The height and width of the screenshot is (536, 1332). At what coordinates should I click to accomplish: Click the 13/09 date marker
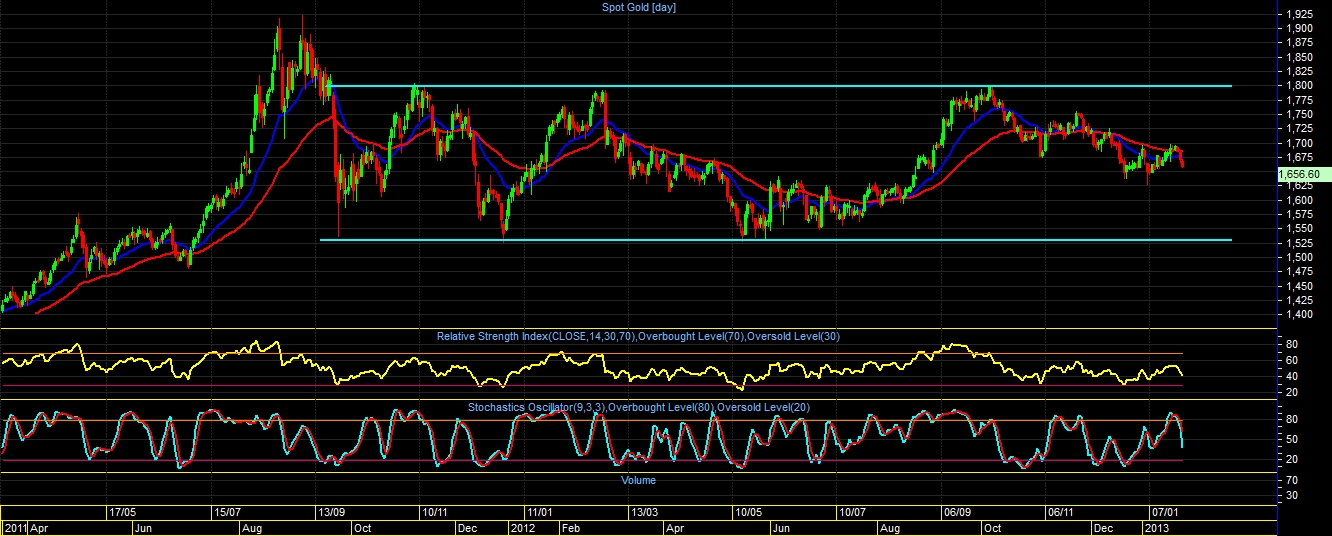331,511
